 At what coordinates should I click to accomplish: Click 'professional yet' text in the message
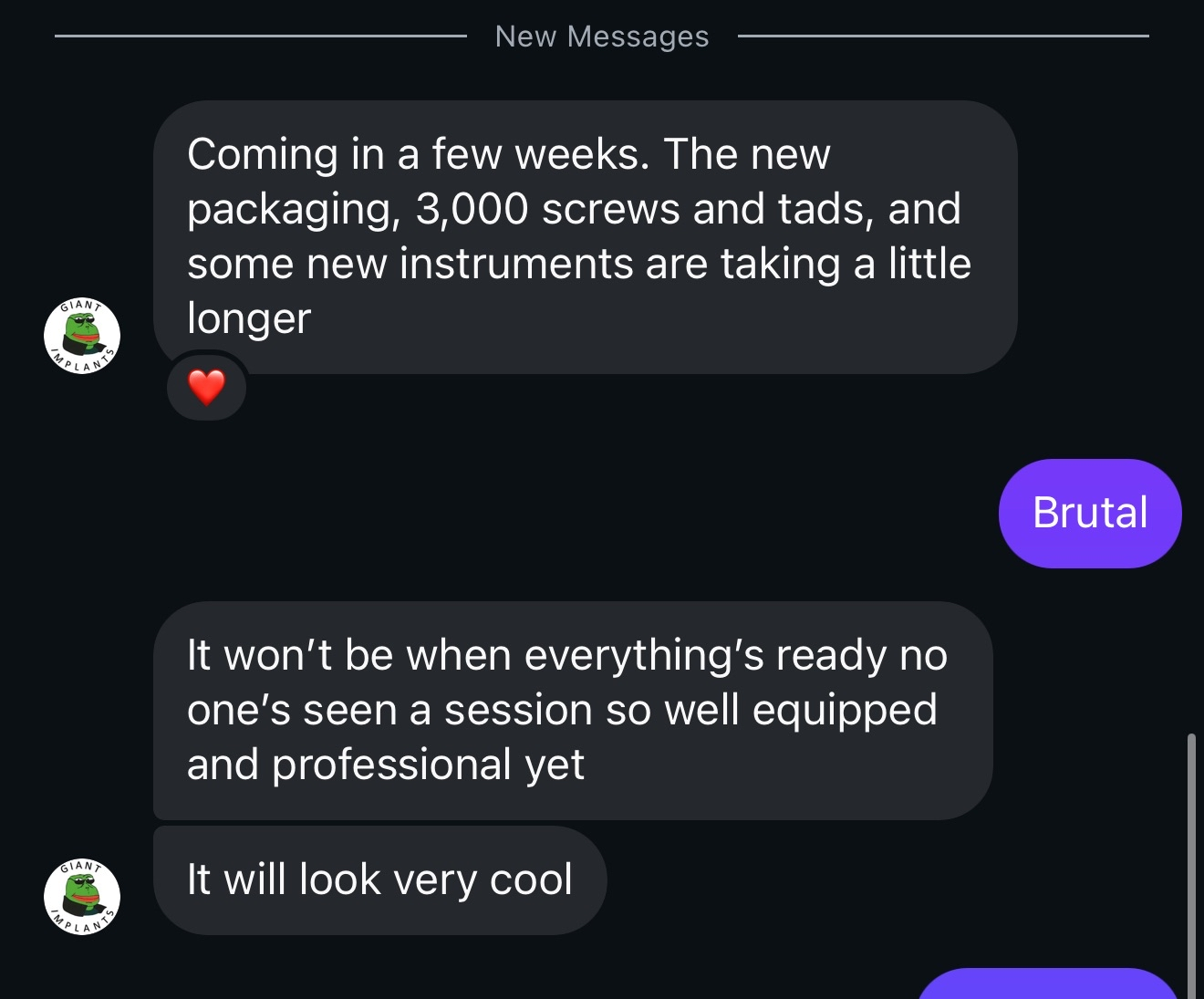point(428,765)
